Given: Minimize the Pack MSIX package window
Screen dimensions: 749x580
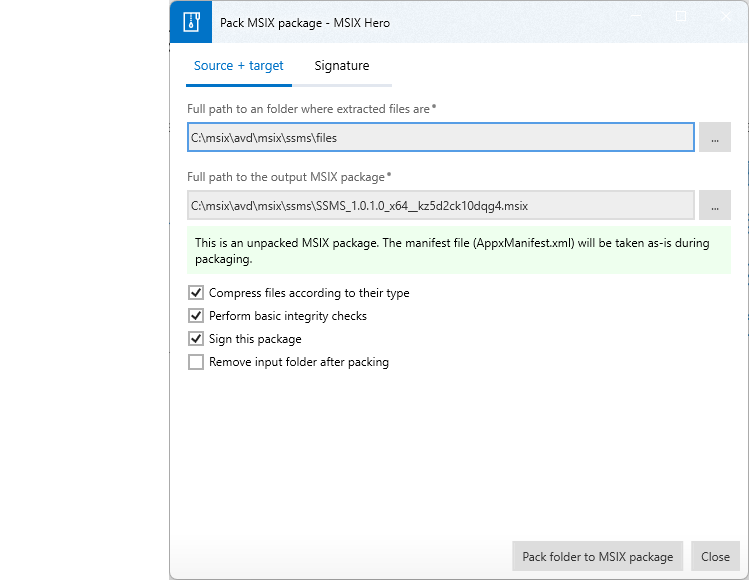Looking at the screenshot, I should [x=636, y=16].
